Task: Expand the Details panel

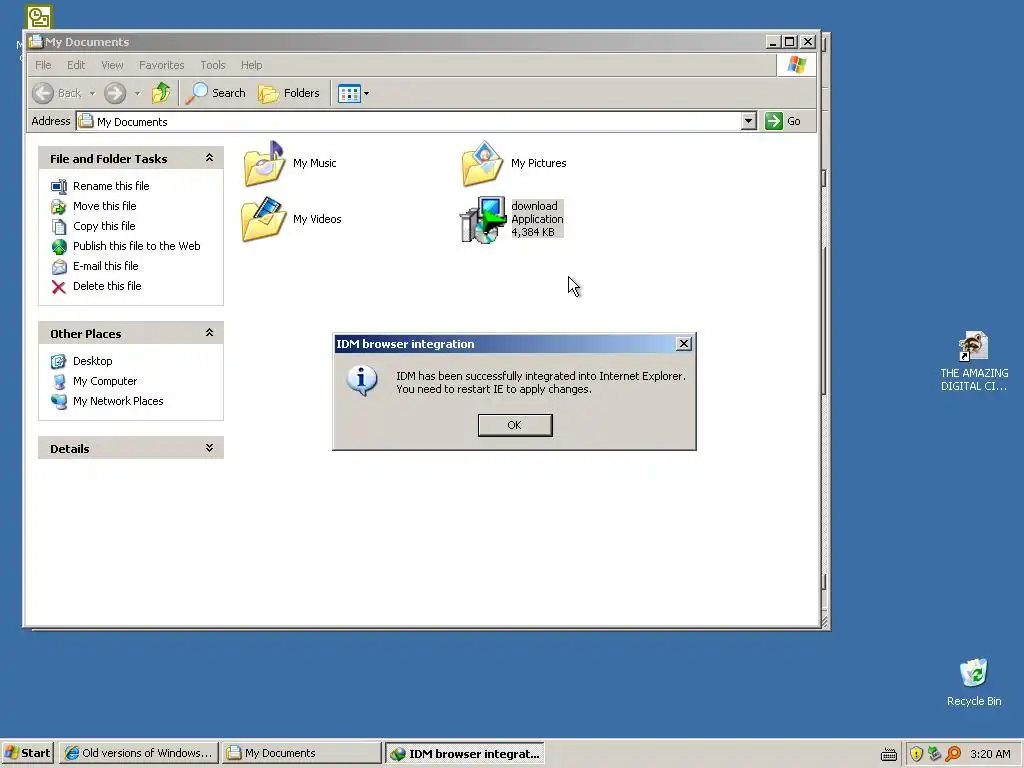Action: [209, 448]
